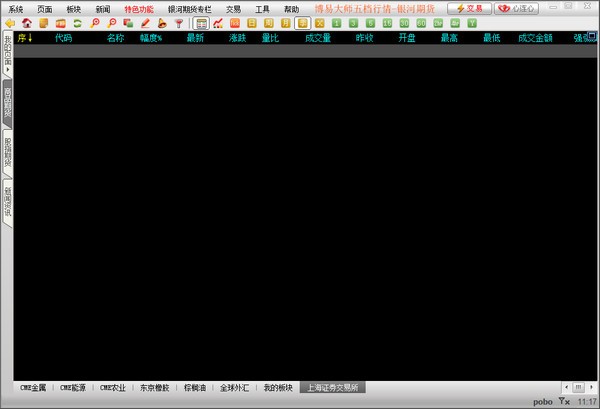
Task: Click the alert bell icon
Action: click(162, 23)
